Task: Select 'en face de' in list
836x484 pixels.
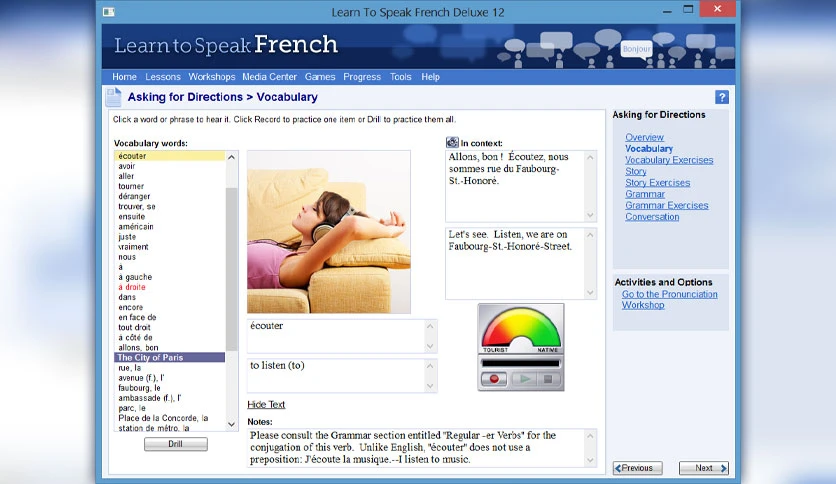Action: [170, 317]
